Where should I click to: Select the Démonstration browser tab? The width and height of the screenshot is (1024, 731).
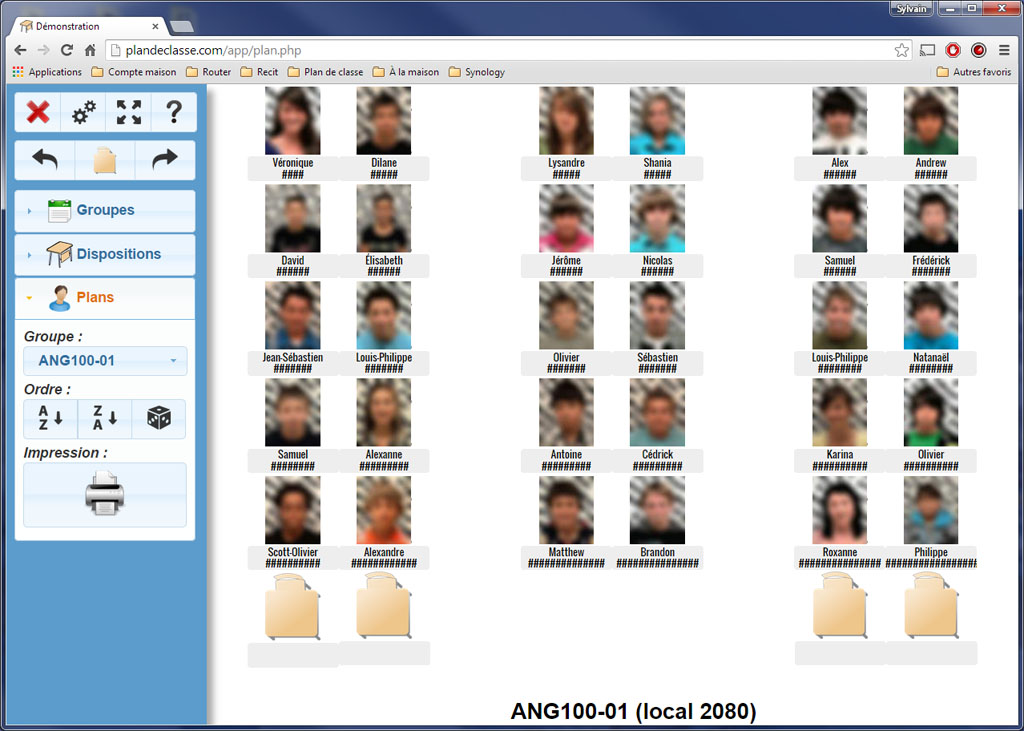(85, 25)
